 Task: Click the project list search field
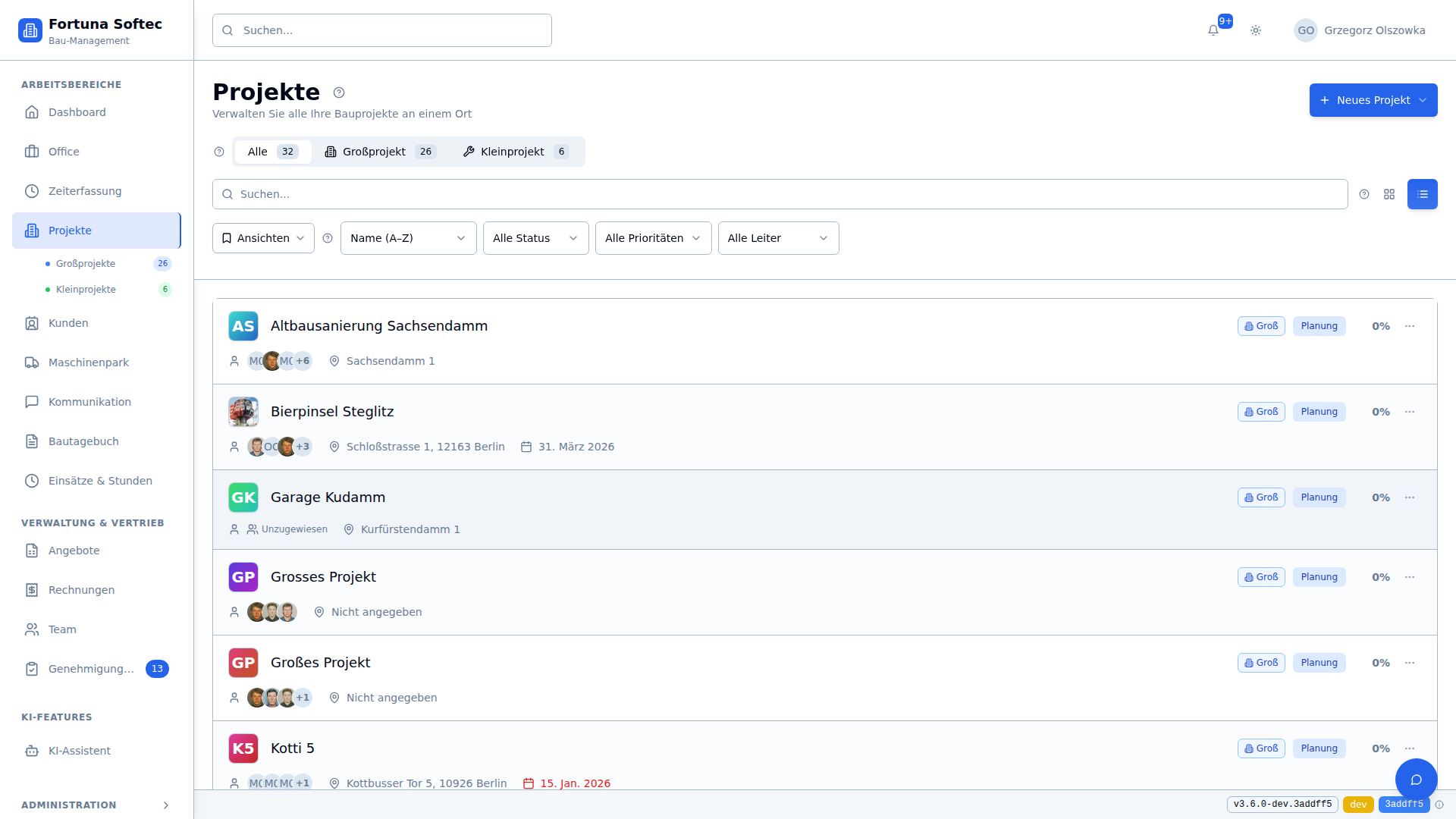[780, 194]
